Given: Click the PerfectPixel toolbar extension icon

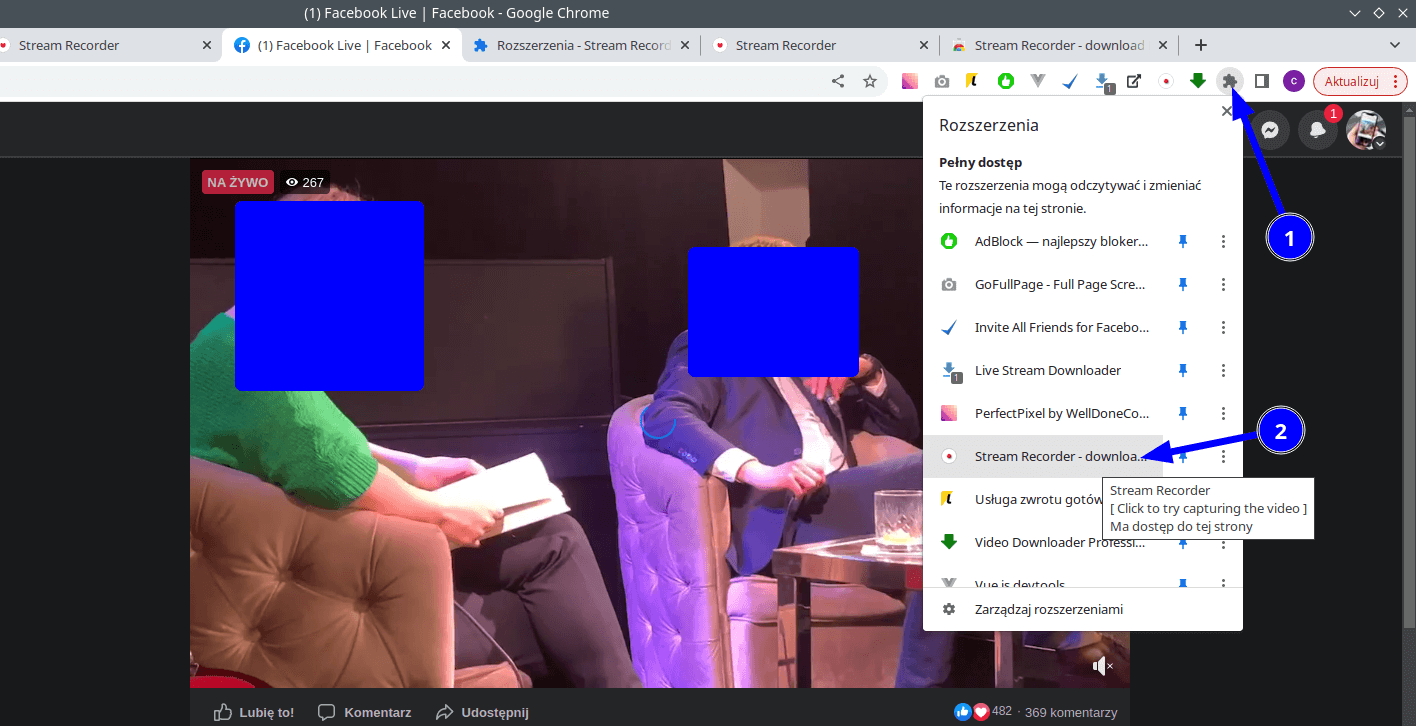Looking at the screenshot, I should [x=910, y=81].
